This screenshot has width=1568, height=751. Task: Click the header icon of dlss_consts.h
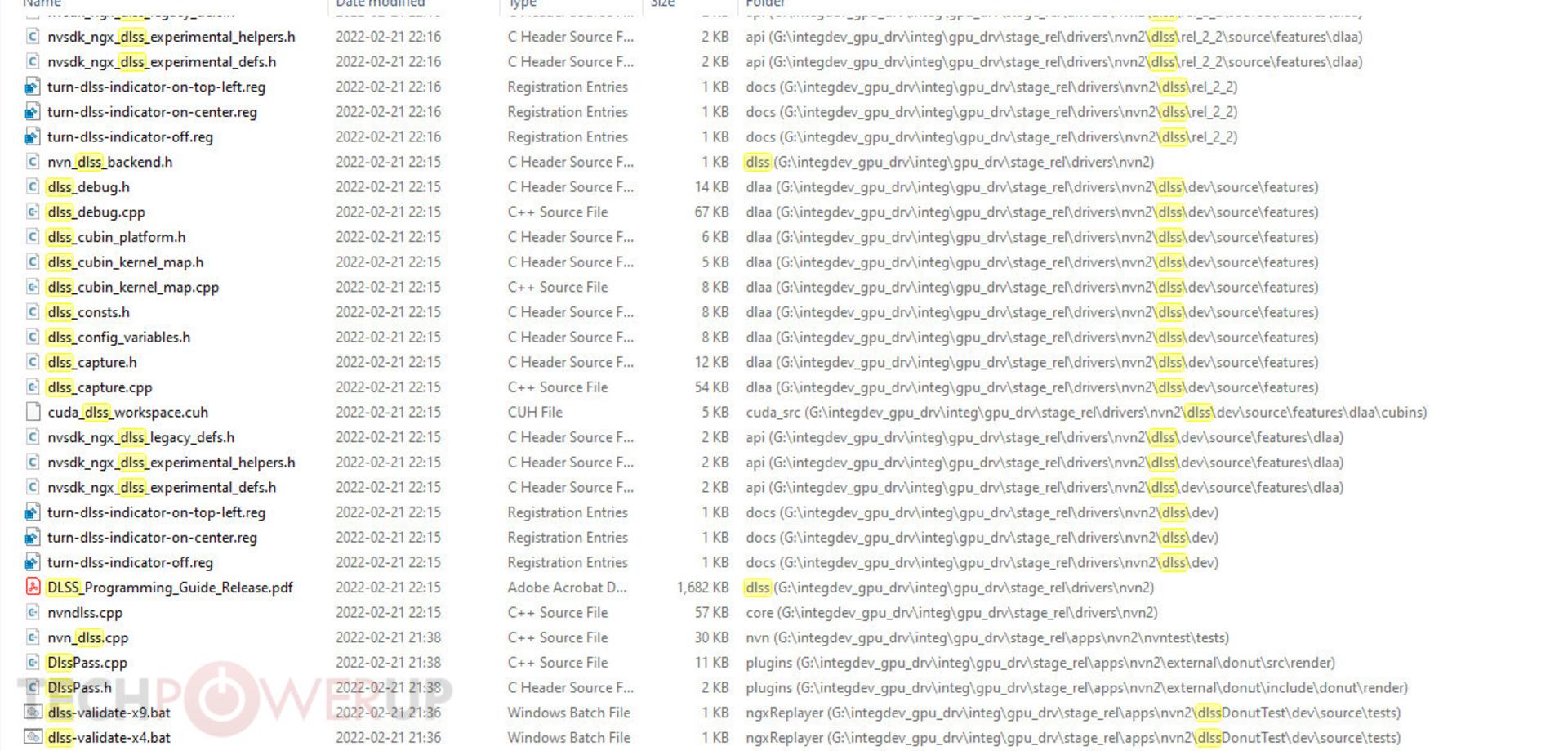(33, 311)
